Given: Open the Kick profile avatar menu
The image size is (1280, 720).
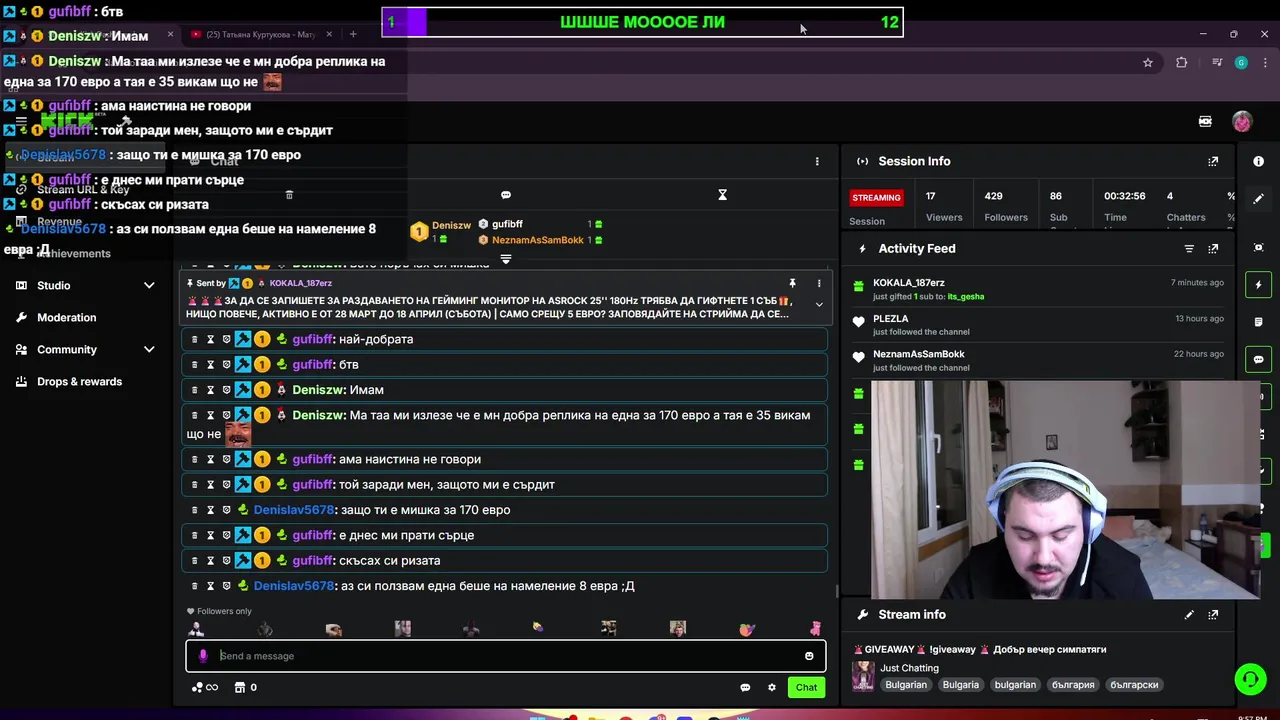Looking at the screenshot, I should tap(1242, 121).
